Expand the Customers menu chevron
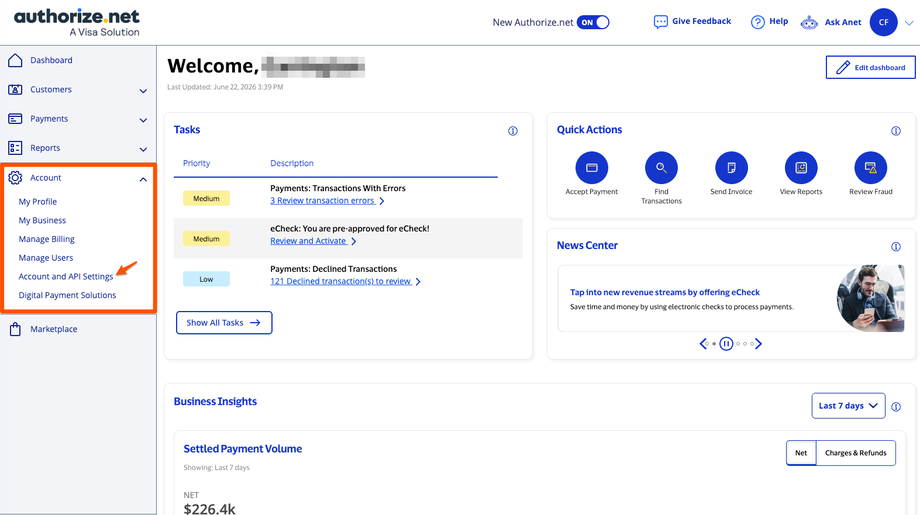This screenshot has width=920, height=515. coord(143,91)
